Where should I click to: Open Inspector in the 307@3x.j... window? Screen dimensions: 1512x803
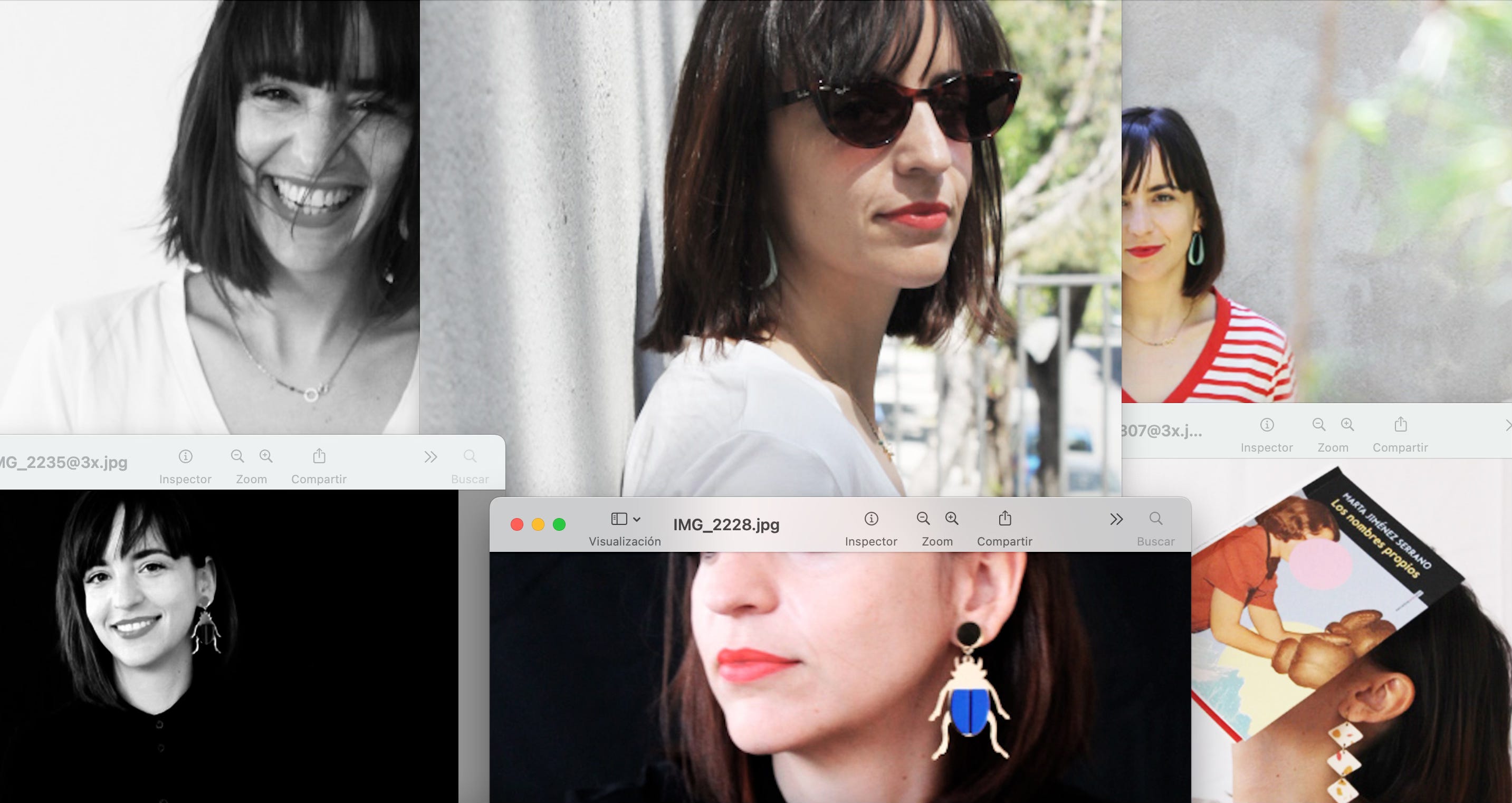tap(1267, 425)
